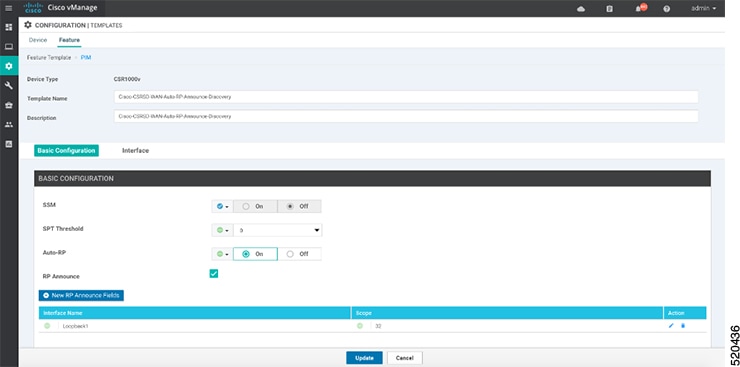Viewport: 740px width, 367px height.
Task: Edit the Loopback1 row with pencil icon
Action: click(671, 325)
